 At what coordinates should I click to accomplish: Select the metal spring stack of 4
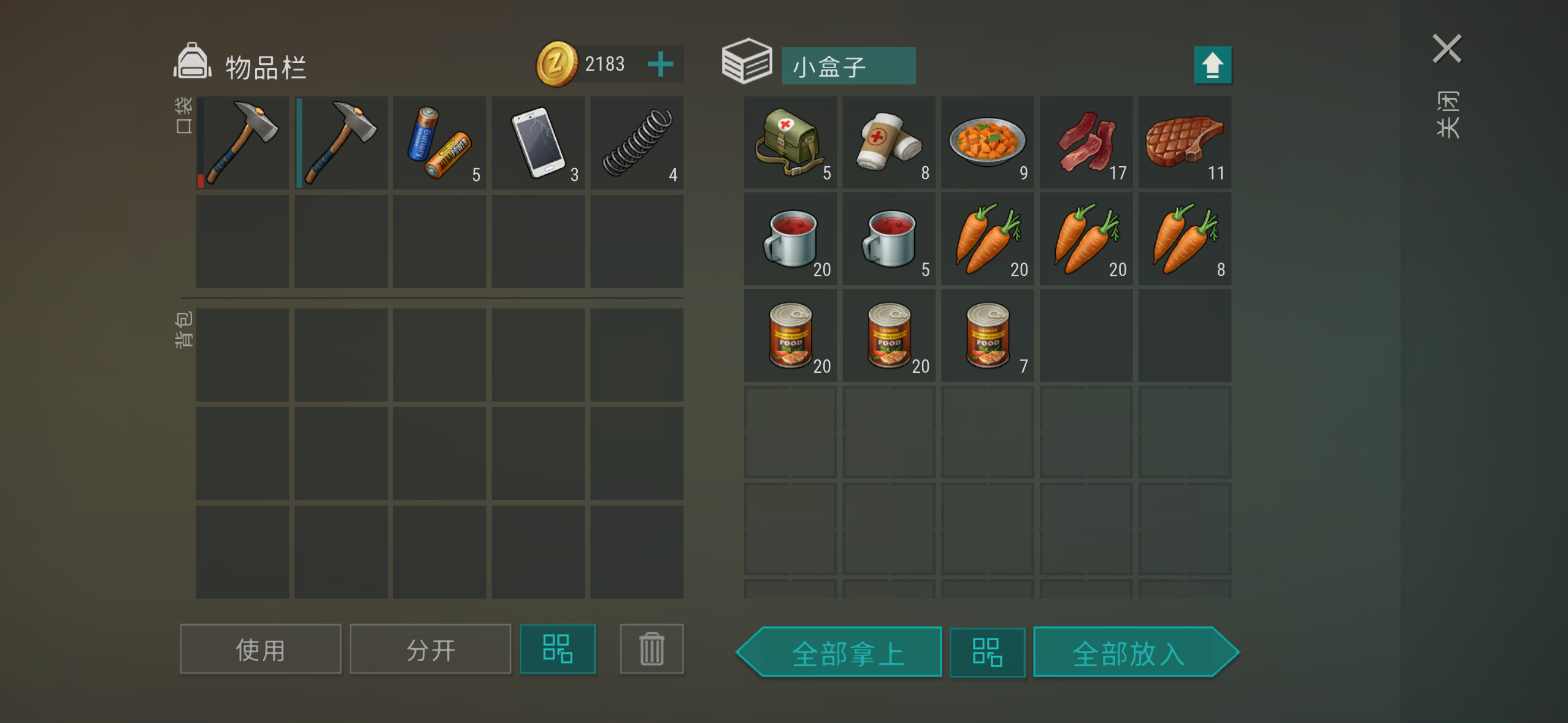coord(637,142)
